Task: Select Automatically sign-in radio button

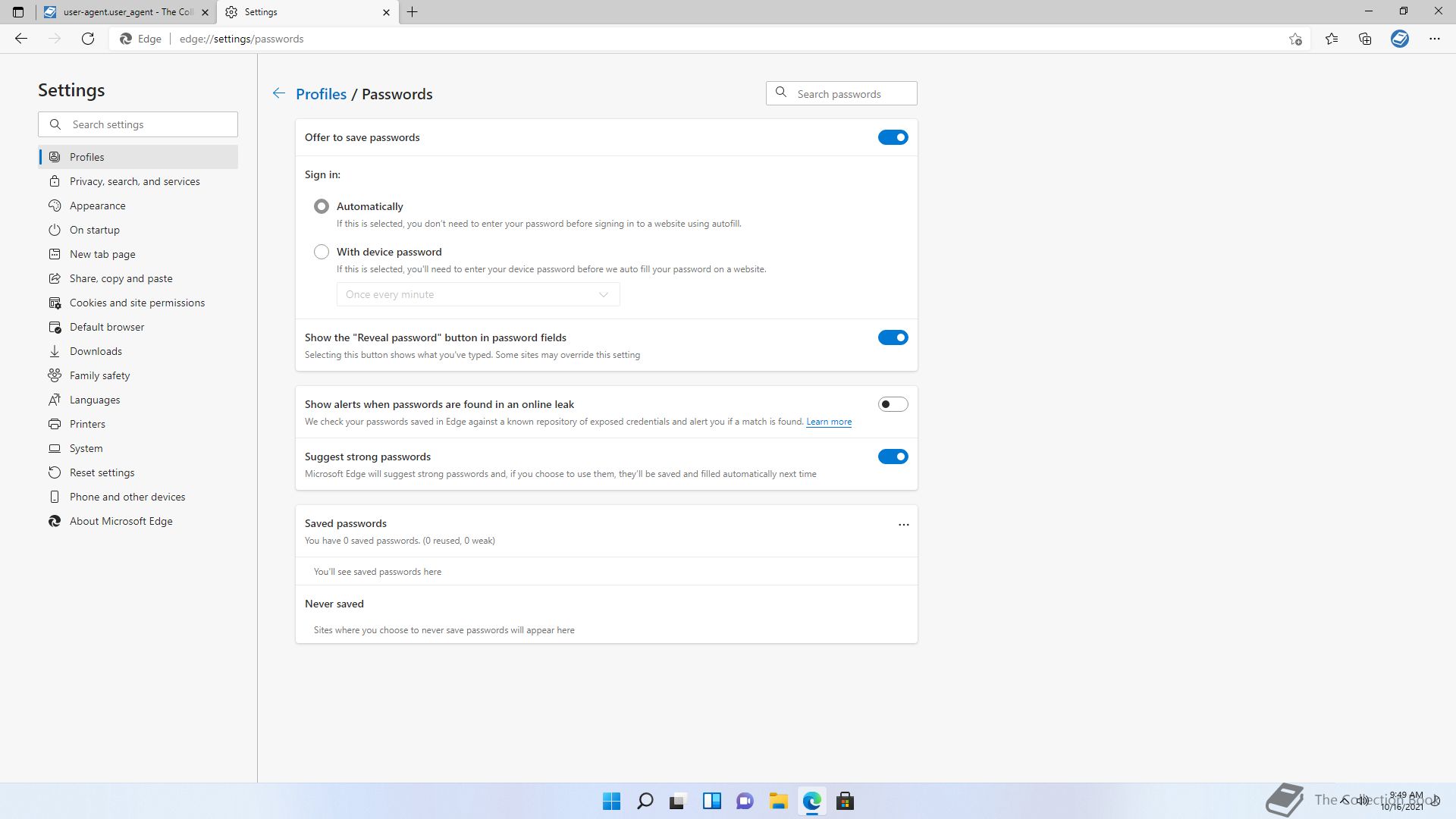Action: click(322, 206)
